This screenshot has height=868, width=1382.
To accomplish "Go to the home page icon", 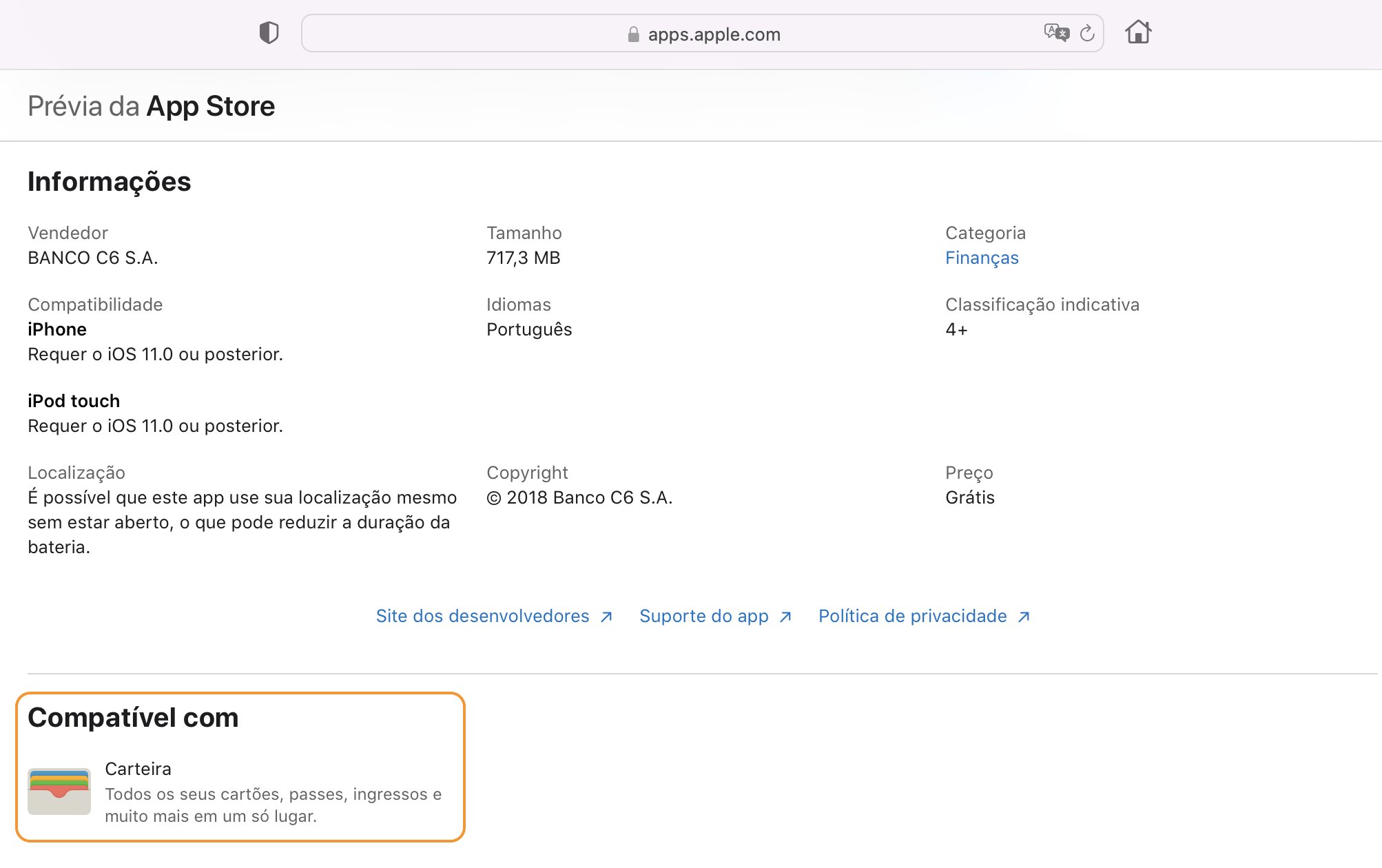I will click(x=1138, y=32).
